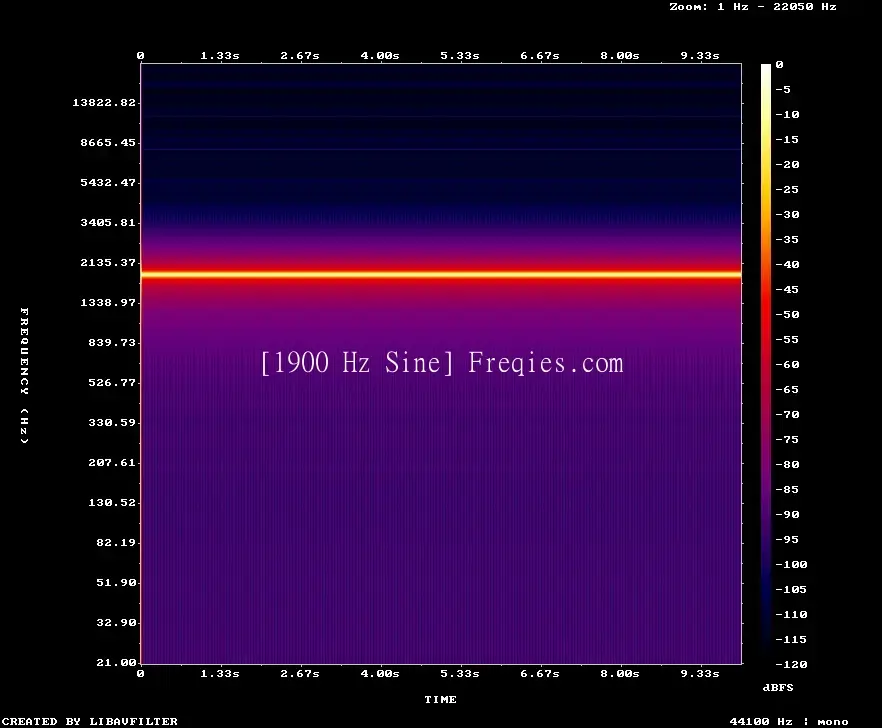This screenshot has height=728, width=882.
Task: Click the vertical 'FREQUENCY (Hz)' axis title
Action: pos(24,376)
